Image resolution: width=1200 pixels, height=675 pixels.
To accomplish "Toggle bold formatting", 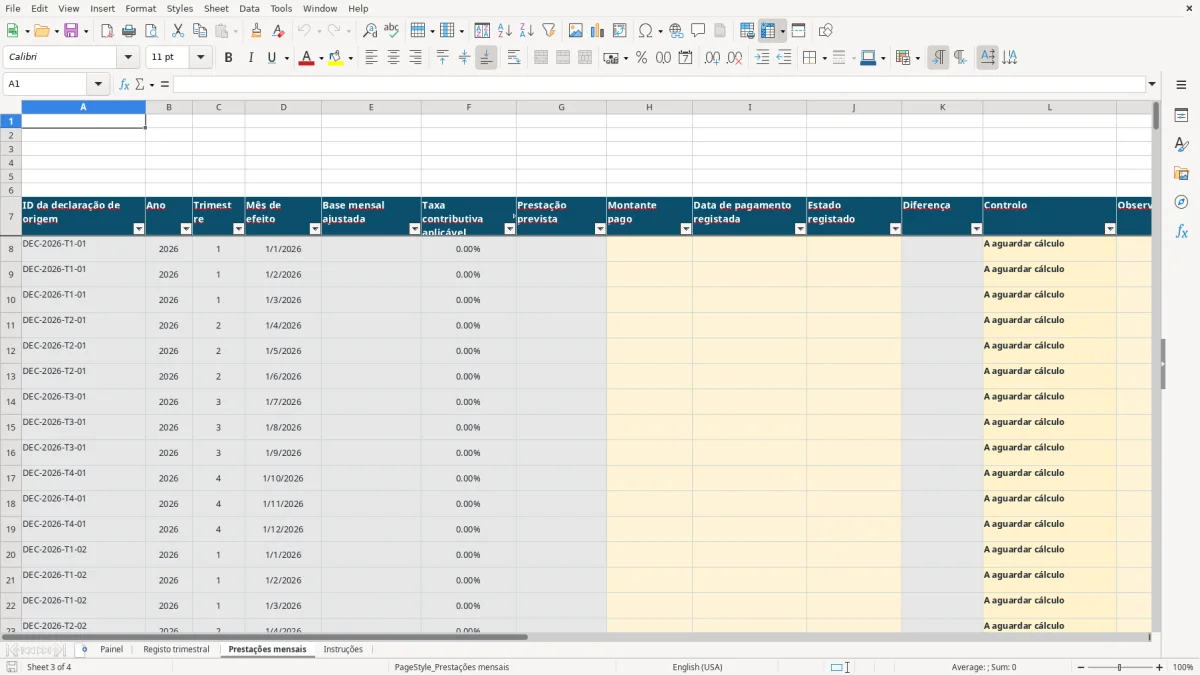I will tap(228, 58).
